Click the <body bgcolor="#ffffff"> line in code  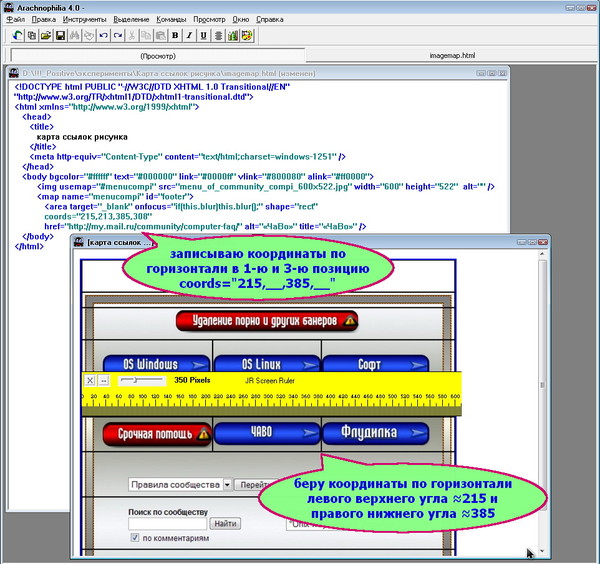tap(198, 177)
